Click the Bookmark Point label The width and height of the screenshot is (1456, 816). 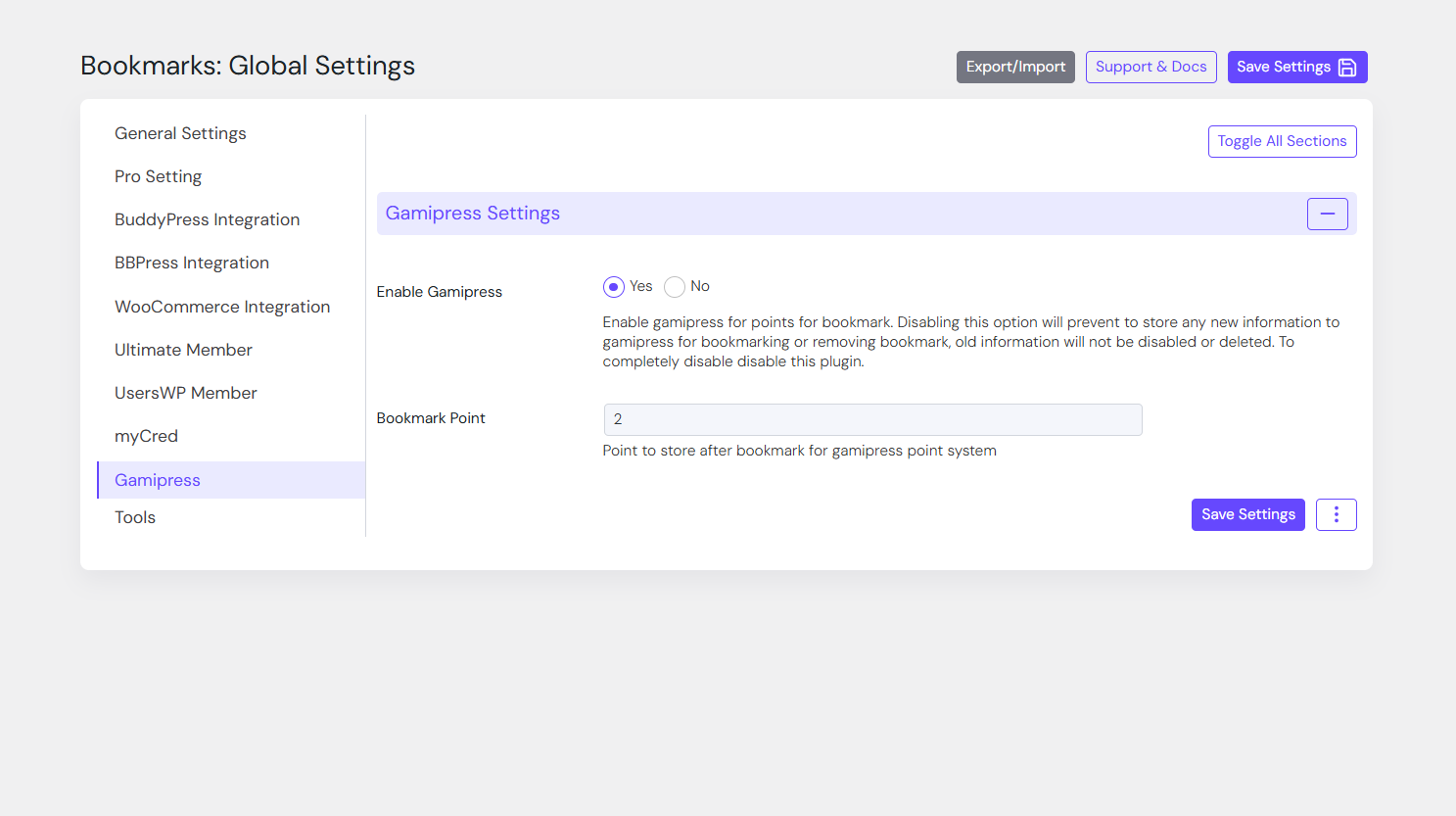click(431, 418)
